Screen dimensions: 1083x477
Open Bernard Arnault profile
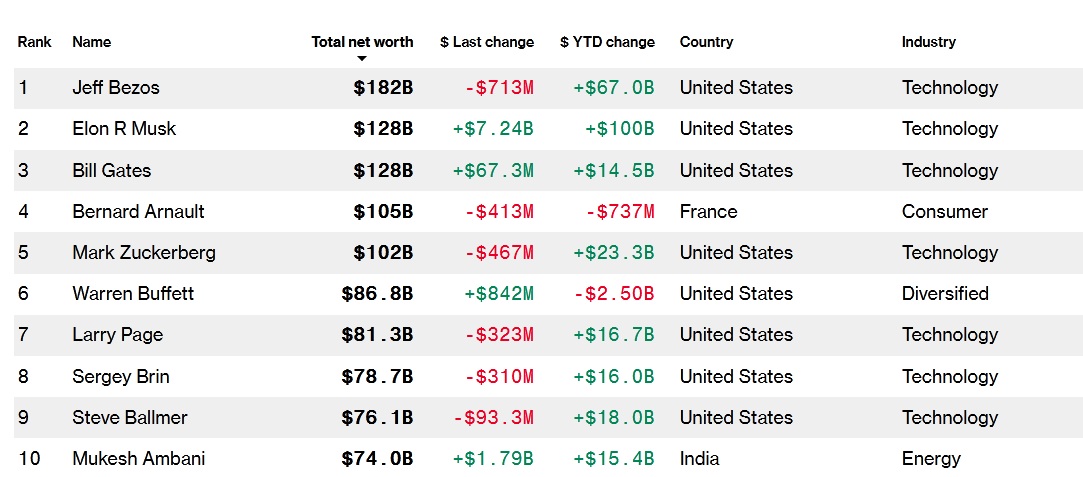(x=138, y=212)
